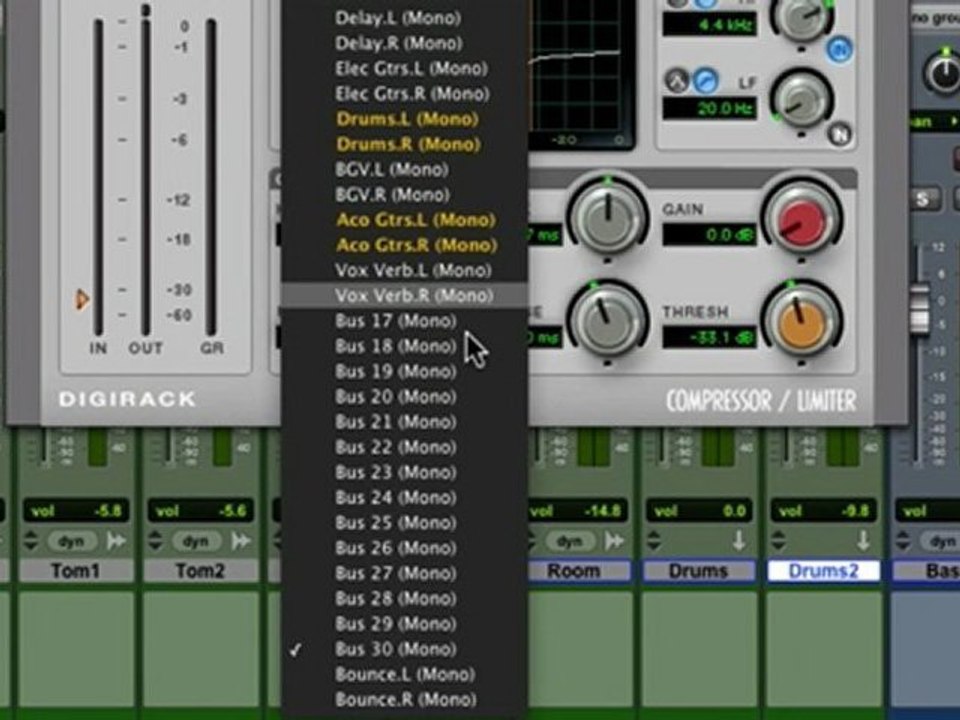Screen dimensions: 960x720
Task: Select Bus 26 (Mono)
Action: pos(404,548)
